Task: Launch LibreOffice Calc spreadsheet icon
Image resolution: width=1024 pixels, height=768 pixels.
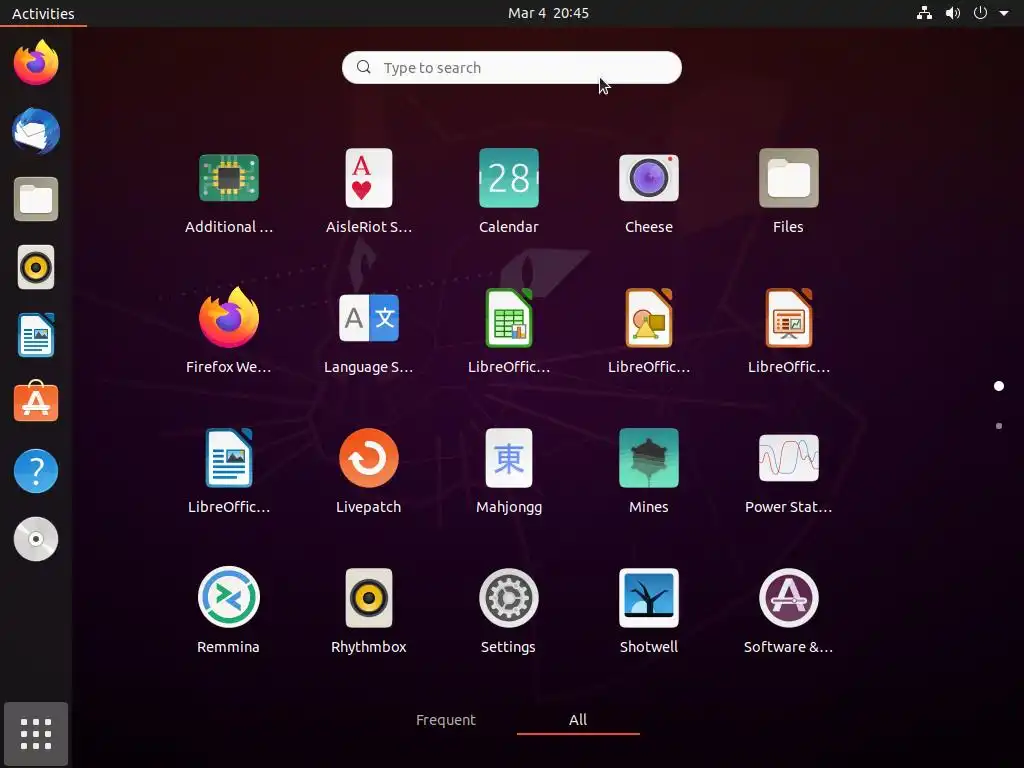Action: click(509, 318)
